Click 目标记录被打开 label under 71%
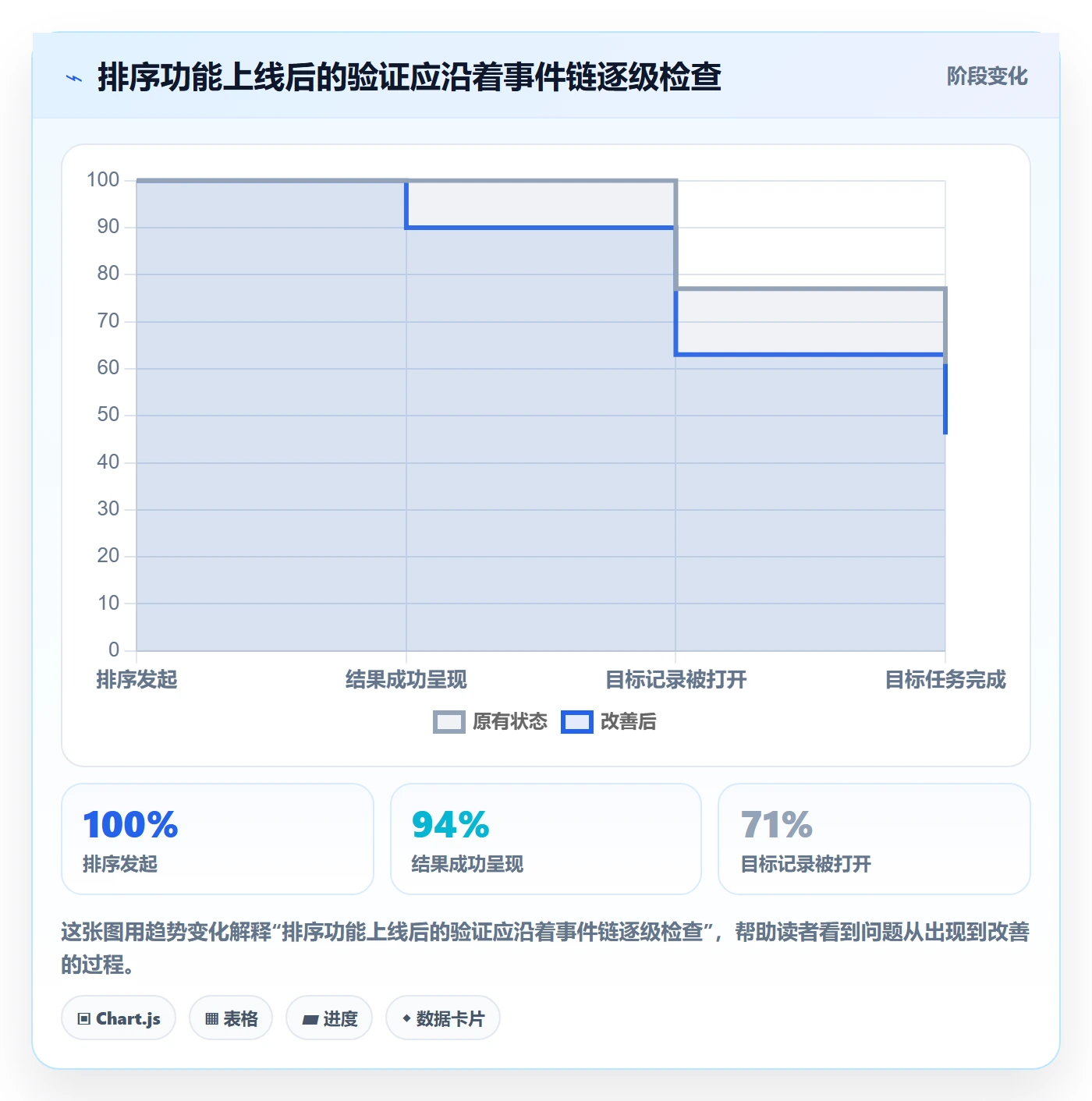The width and height of the screenshot is (1092, 1101). point(806,864)
